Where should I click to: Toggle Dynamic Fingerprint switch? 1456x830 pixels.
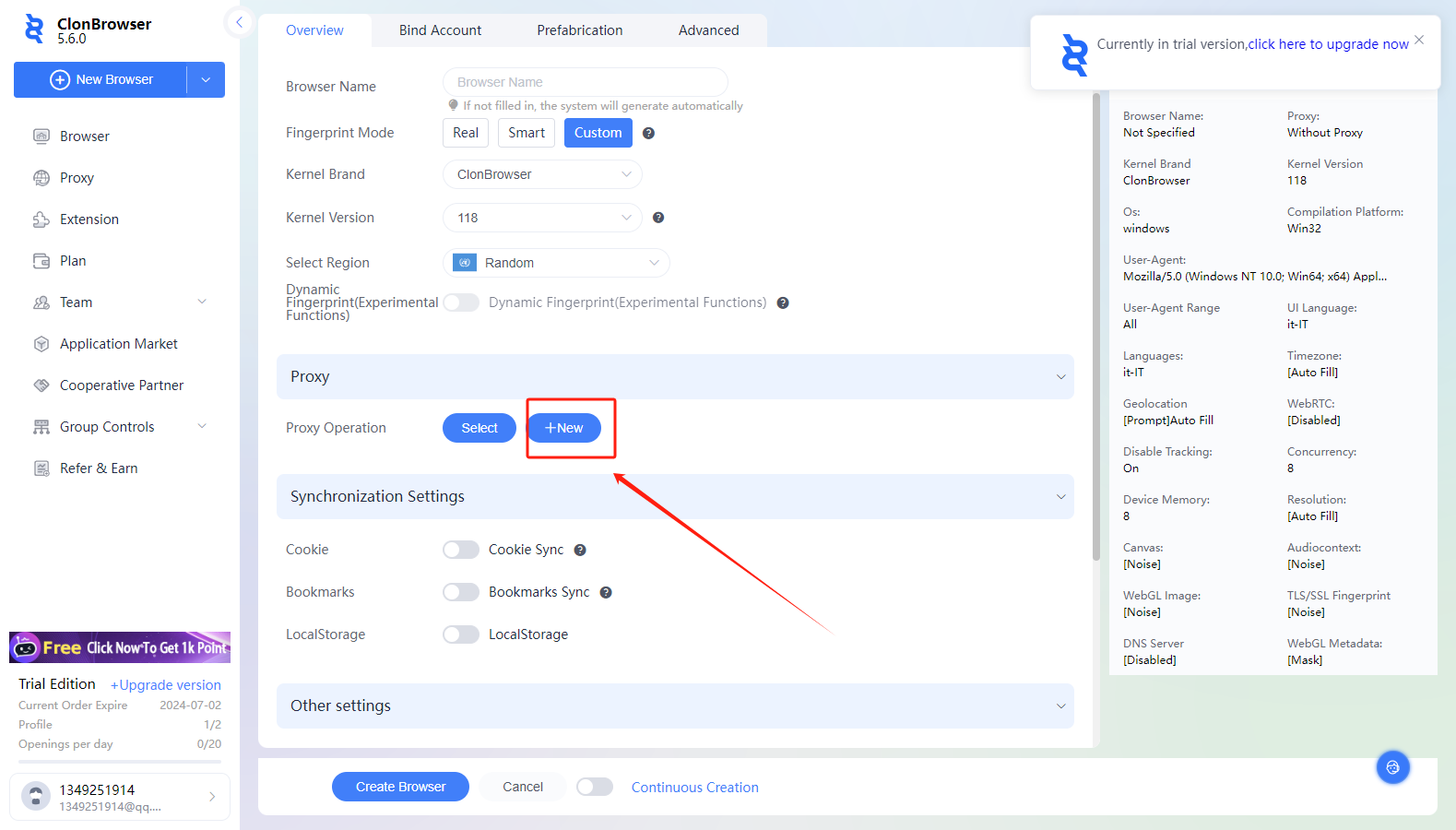pos(461,302)
